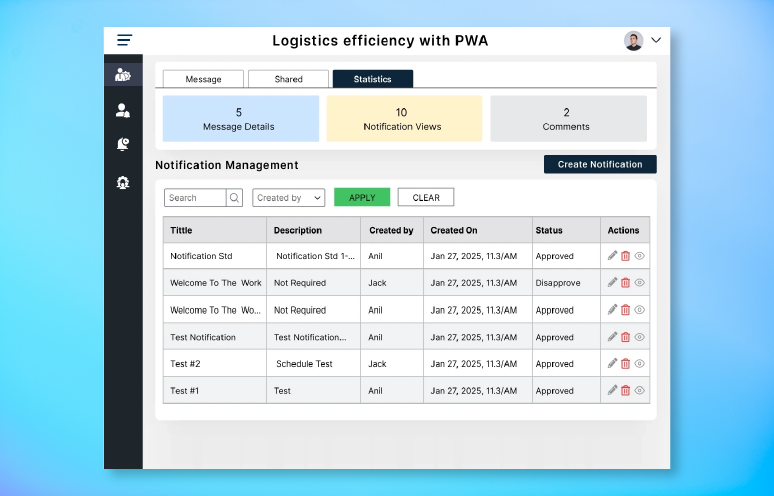Viewport: 774px width, 496px height.
Task: Select the Test #2 title cell
Action: coord(215,364)
